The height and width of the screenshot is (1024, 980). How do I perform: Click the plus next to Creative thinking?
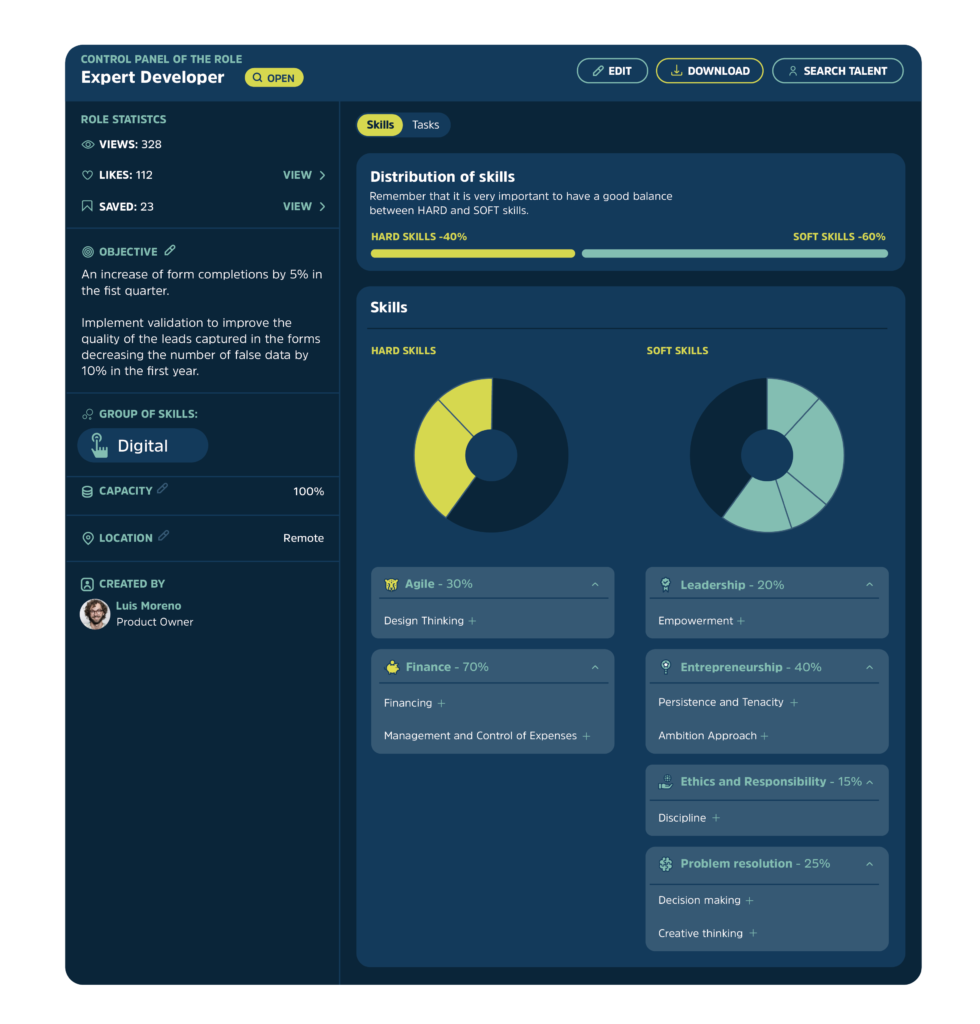pos(753,933)
